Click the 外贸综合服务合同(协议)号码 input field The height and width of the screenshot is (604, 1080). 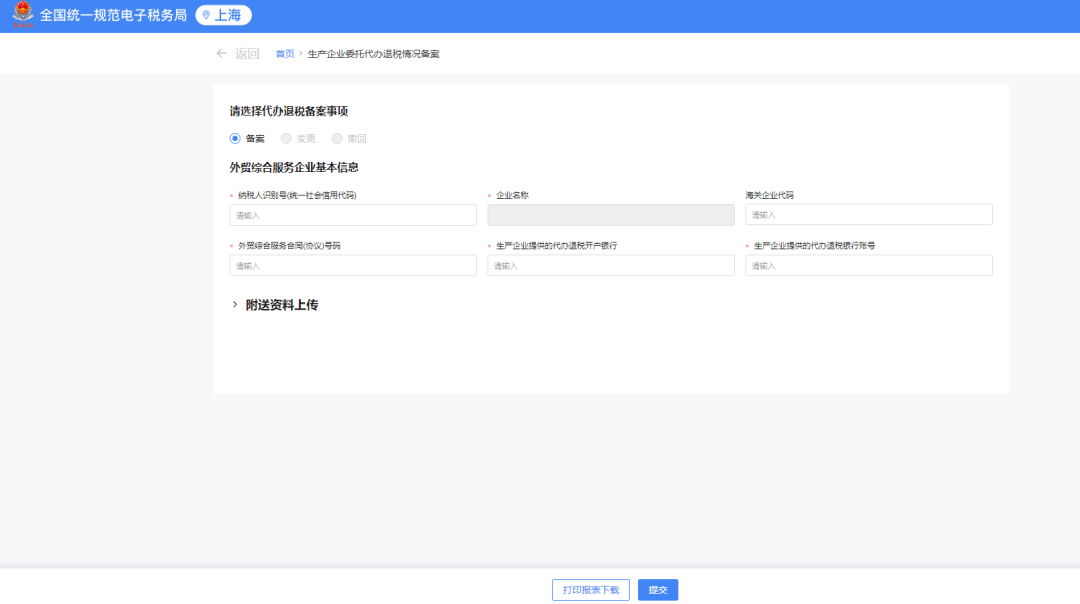click(353, 266)
